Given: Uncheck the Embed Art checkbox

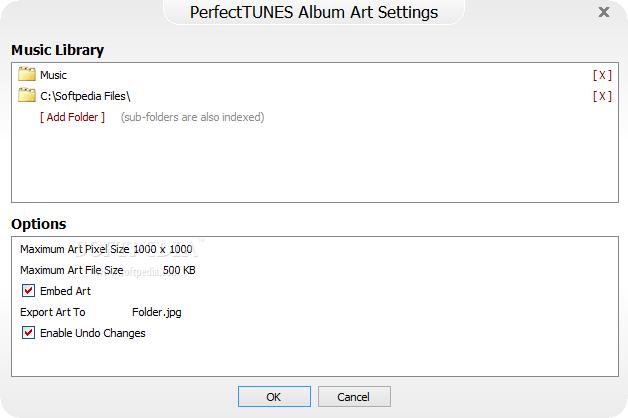Looking at the screenshot, I should (28, 291).
